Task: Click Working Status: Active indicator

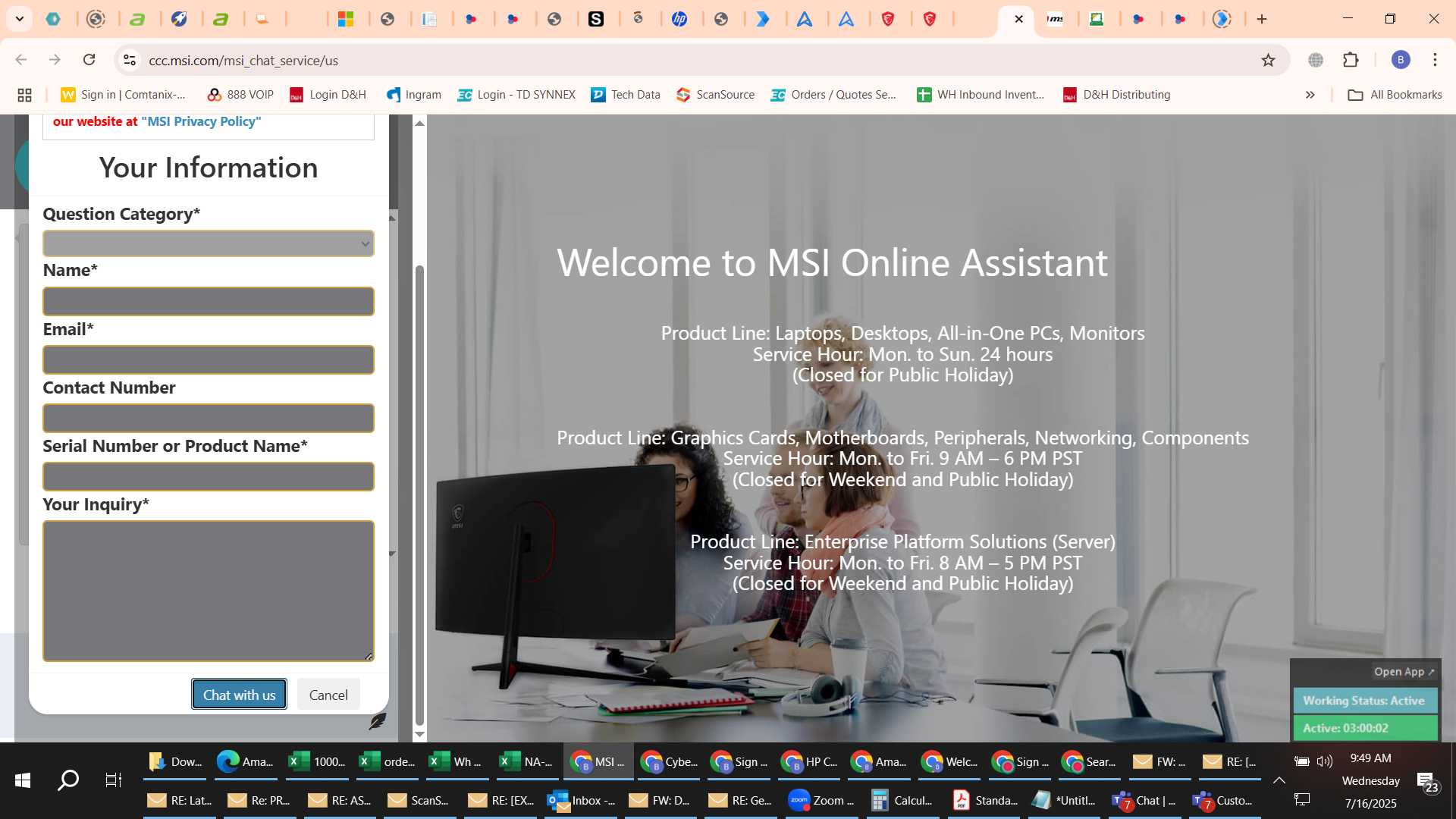Action: click(x=1364, y=701)
